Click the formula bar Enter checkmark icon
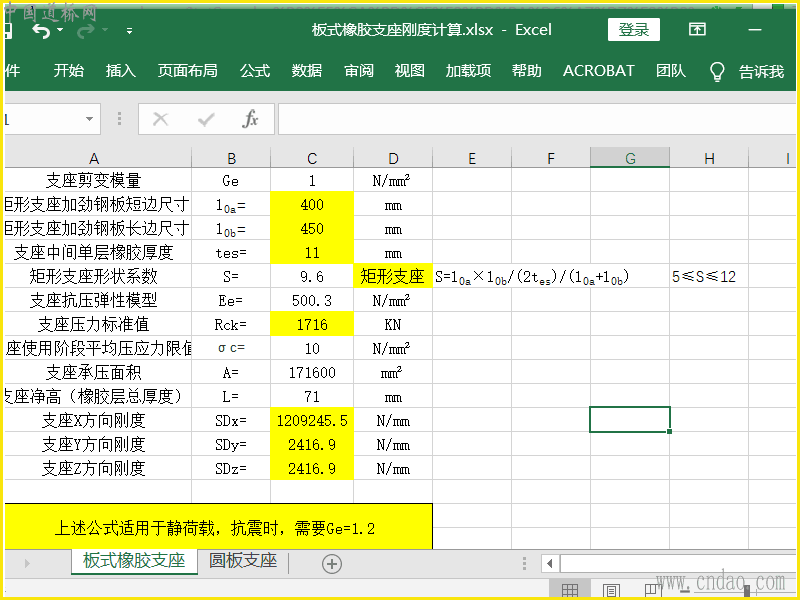The image size is (800, 600). (206, 119)
